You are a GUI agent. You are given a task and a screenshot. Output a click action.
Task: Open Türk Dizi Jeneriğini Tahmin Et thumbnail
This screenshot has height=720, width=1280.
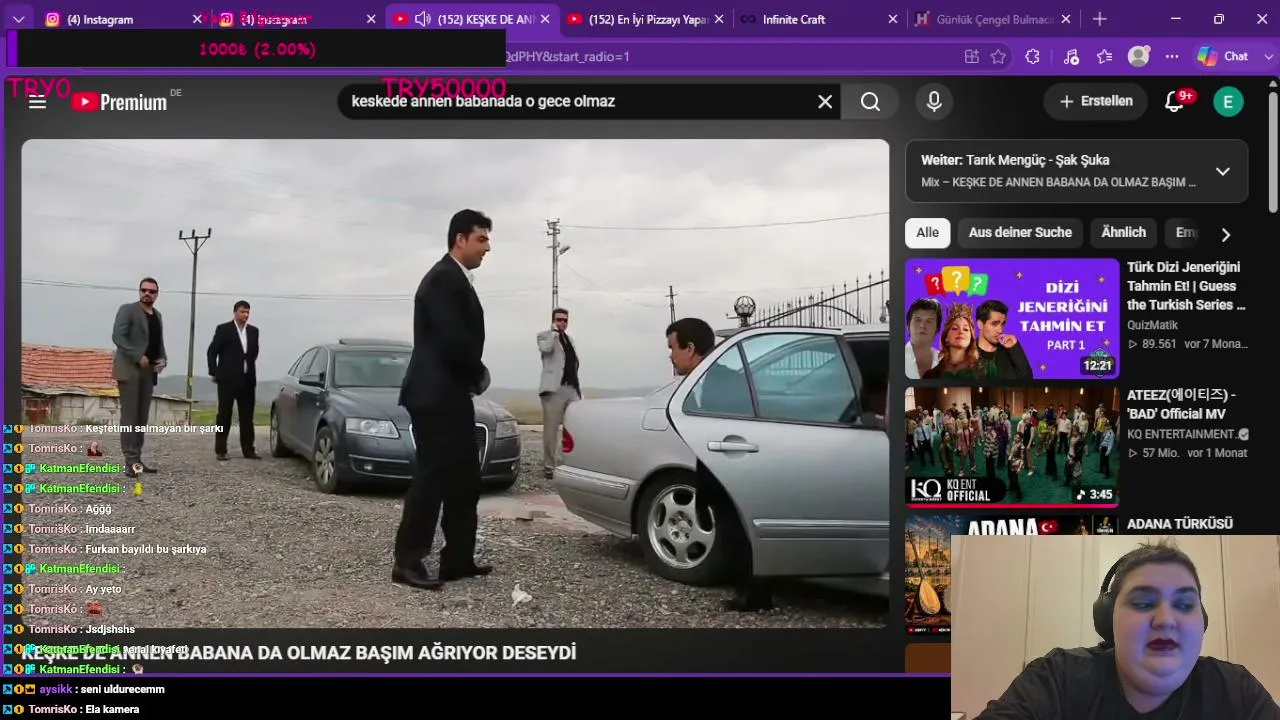1012,318
